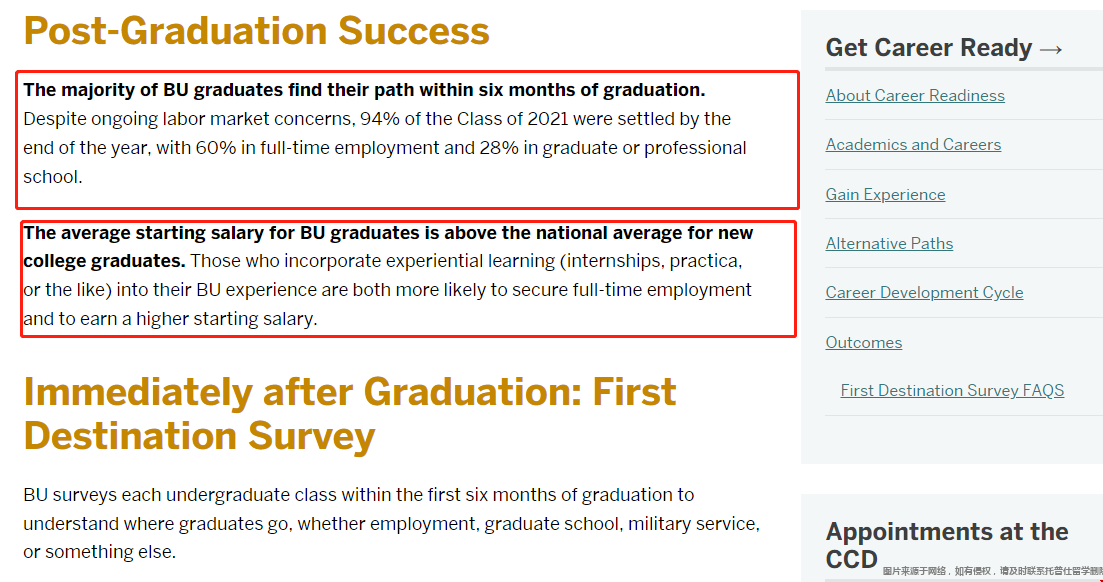Click the Chinese watermark text at bottom right
Screen dimensions: 1103x582
(992, 572)
